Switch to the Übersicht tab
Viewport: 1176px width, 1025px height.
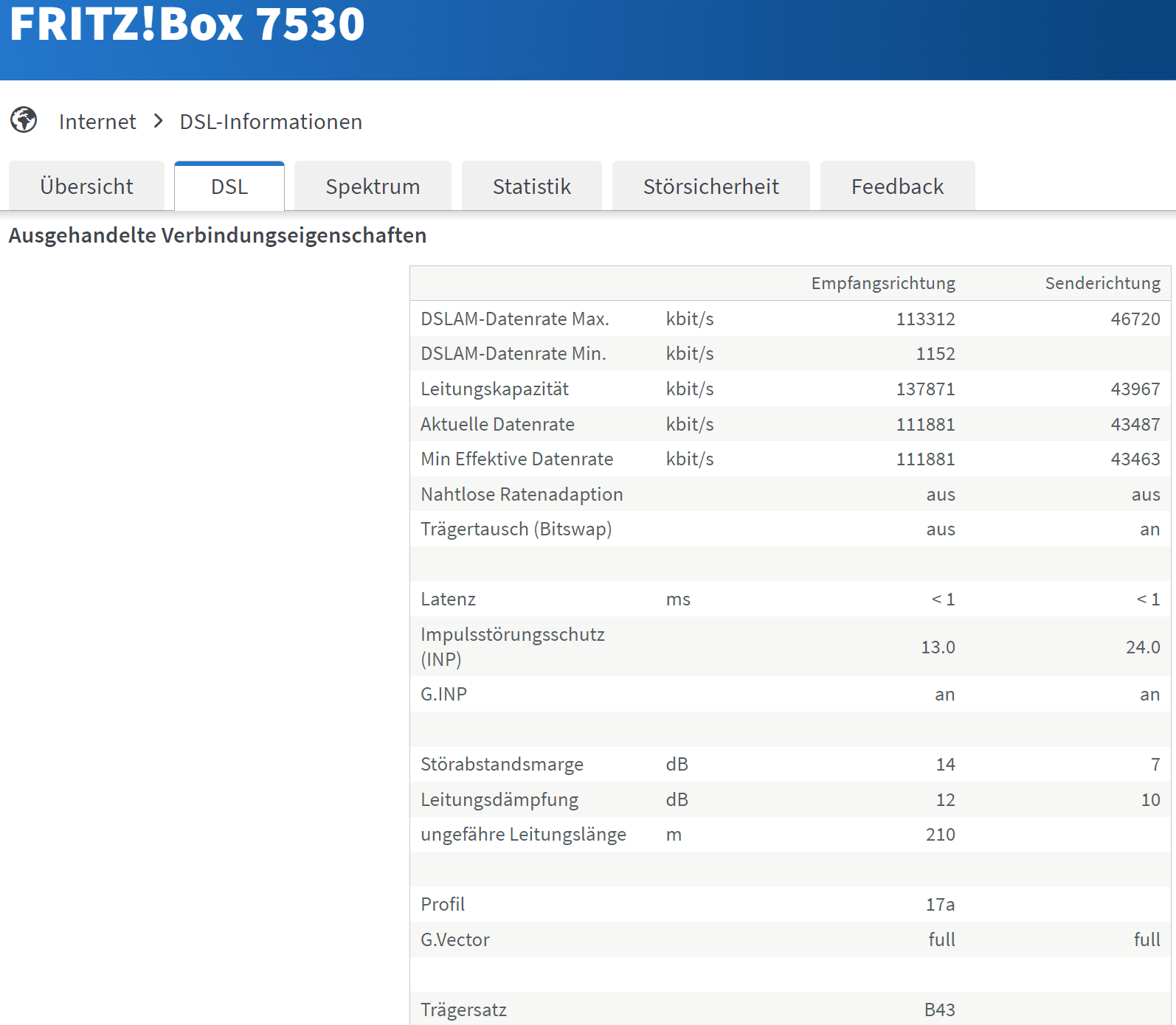tap(86, 186)
